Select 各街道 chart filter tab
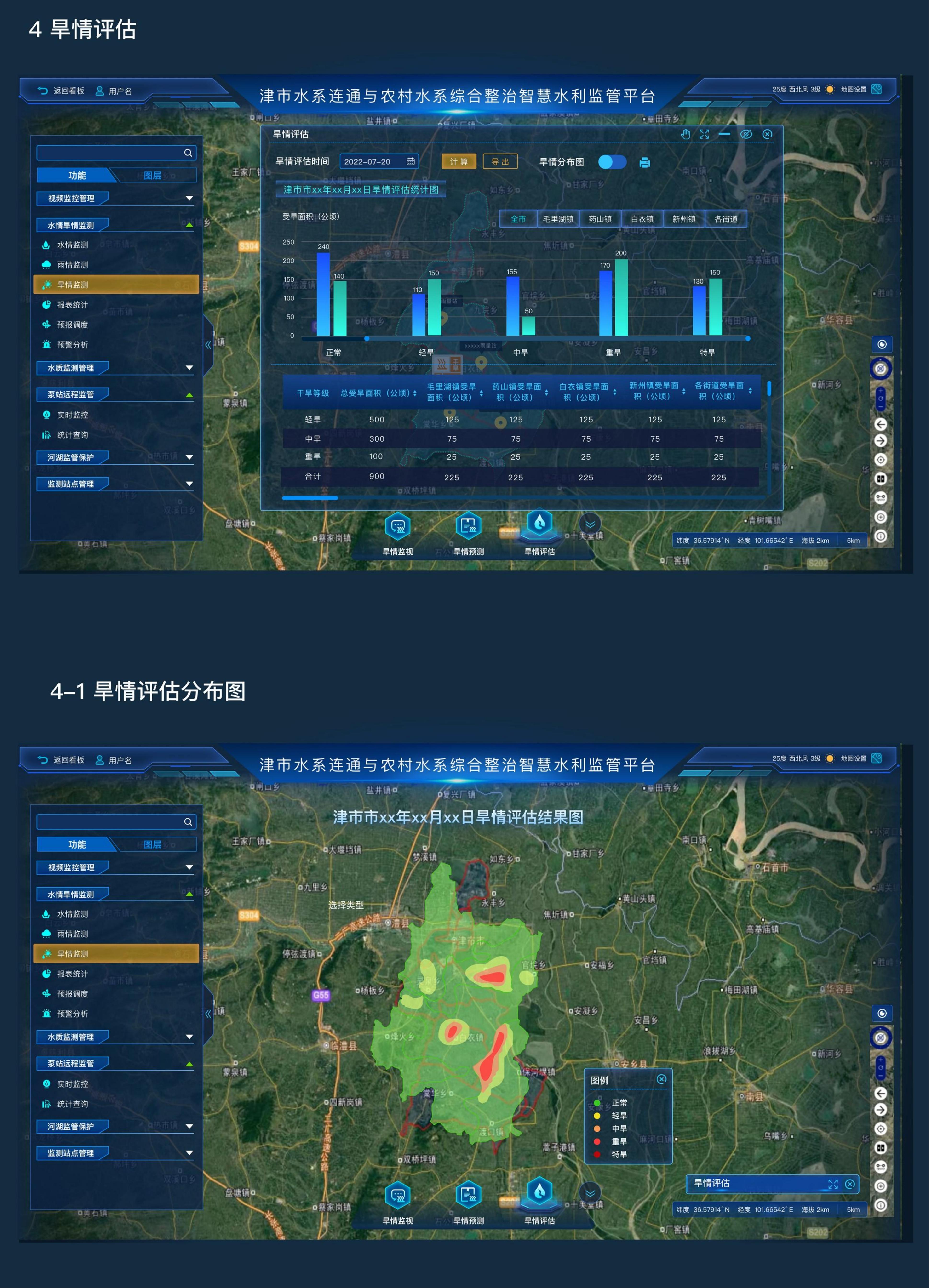Viewport: 929px width, 1288px height. (726, 219)
